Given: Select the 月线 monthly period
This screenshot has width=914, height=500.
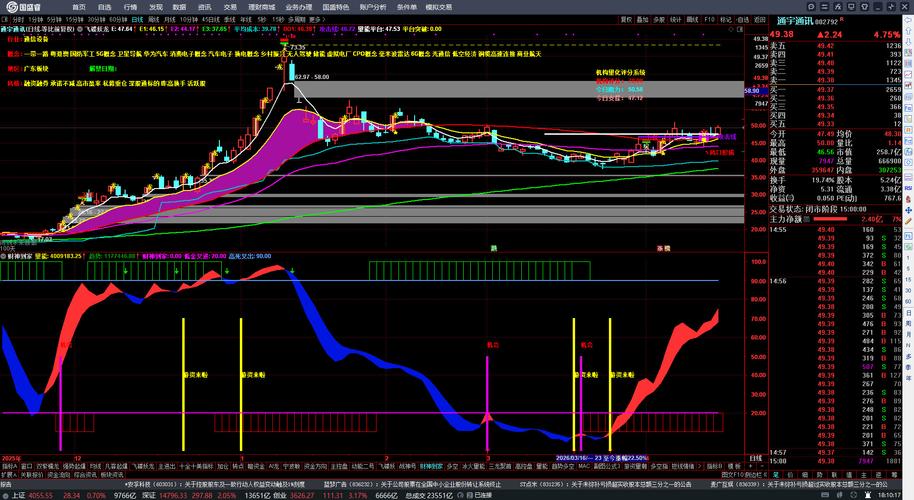Looking at the screenshot, I should [170, 19].
